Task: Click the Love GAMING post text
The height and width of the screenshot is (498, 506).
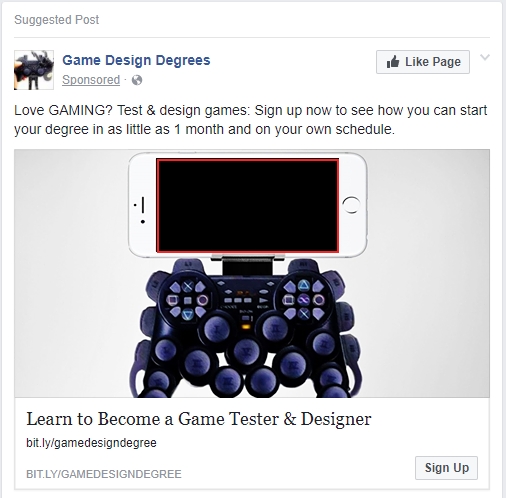Action: click(x=251, y=120)
